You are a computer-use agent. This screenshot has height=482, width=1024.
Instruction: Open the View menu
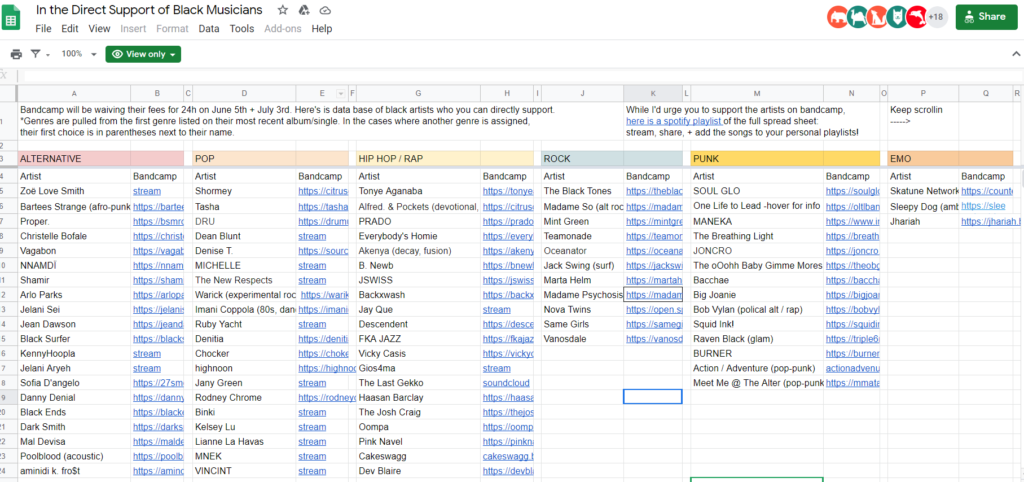point(99,29)
